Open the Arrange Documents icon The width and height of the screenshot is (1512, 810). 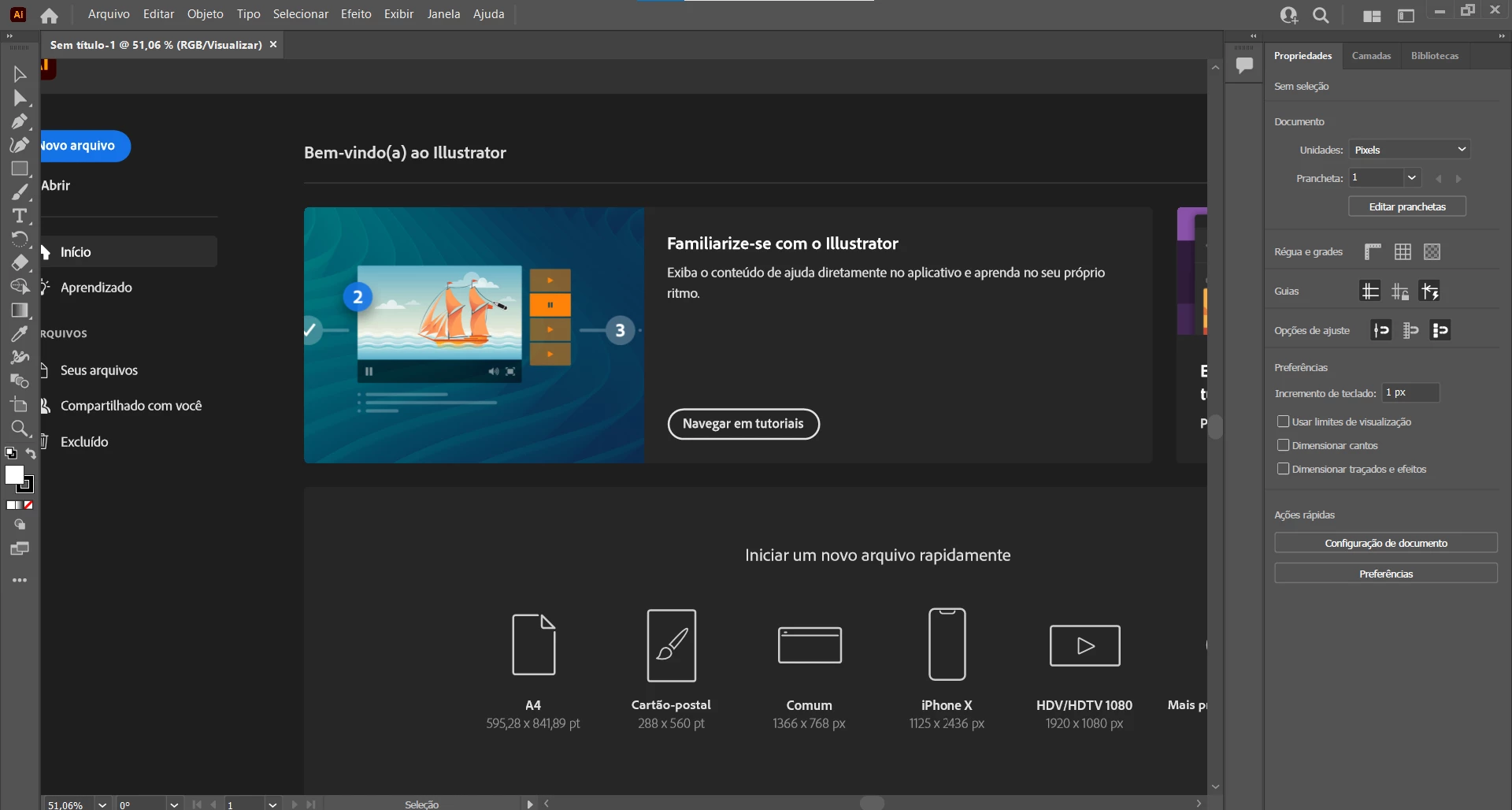tap(1372, 16)
